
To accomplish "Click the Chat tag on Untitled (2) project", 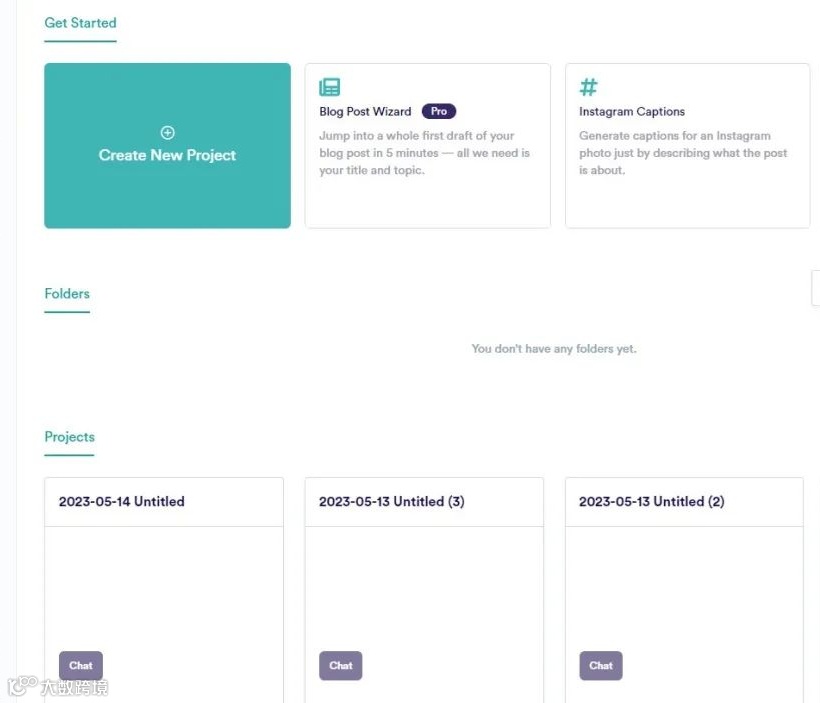I will click(x=601, y=665).
